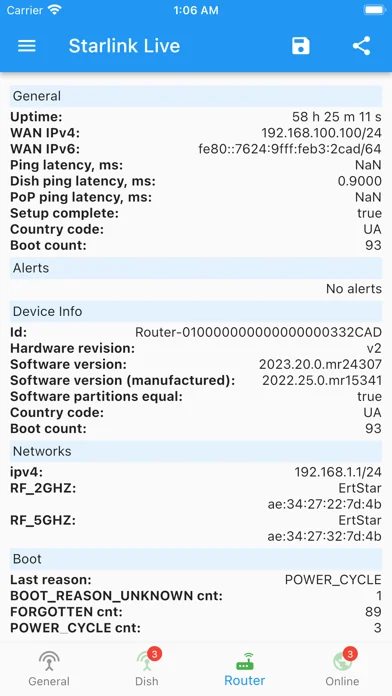Image resolution: width=392 pixels, height=696 pixels.
Task: Tap the red badge on Dish icon
Action: [x=154, y=654]
